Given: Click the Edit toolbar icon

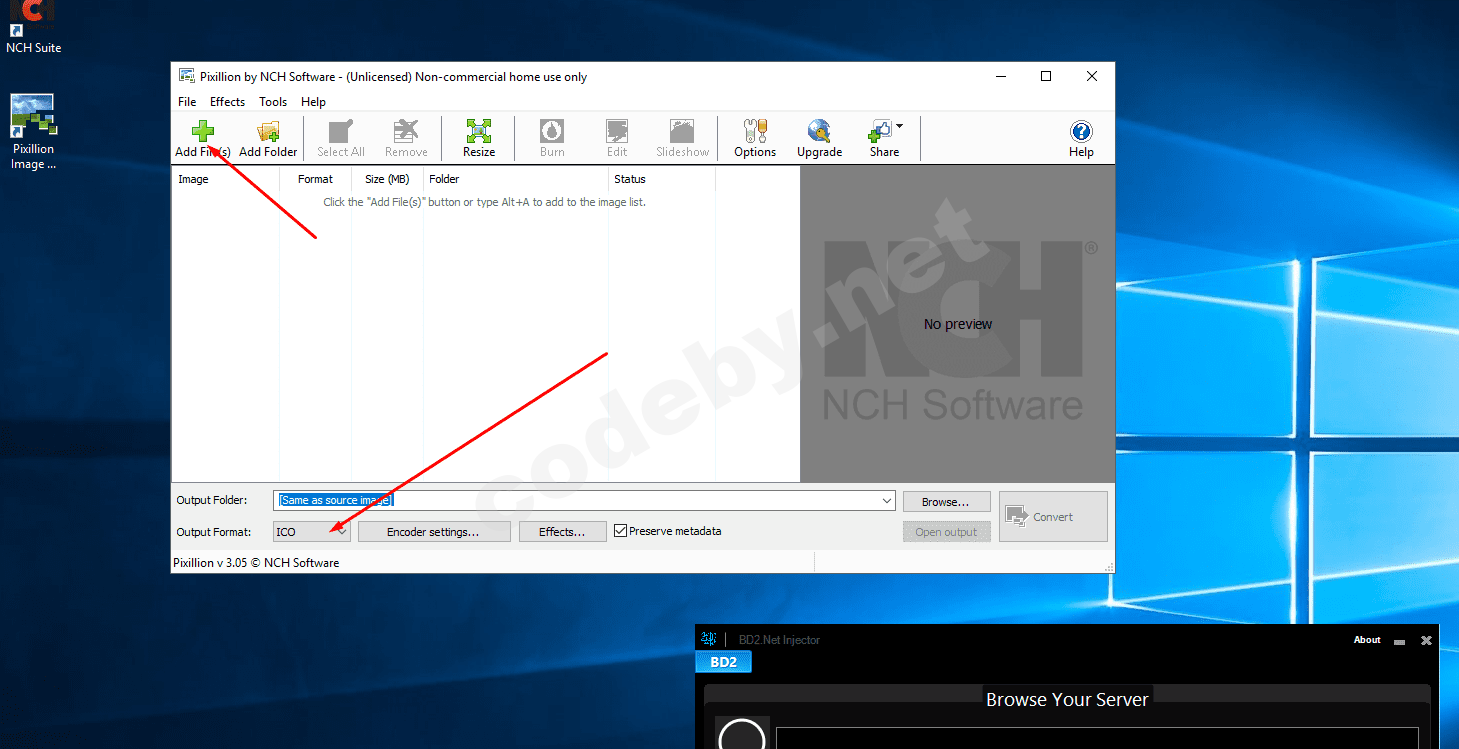Looking at the screenshot, I should [x=617, y=131].
